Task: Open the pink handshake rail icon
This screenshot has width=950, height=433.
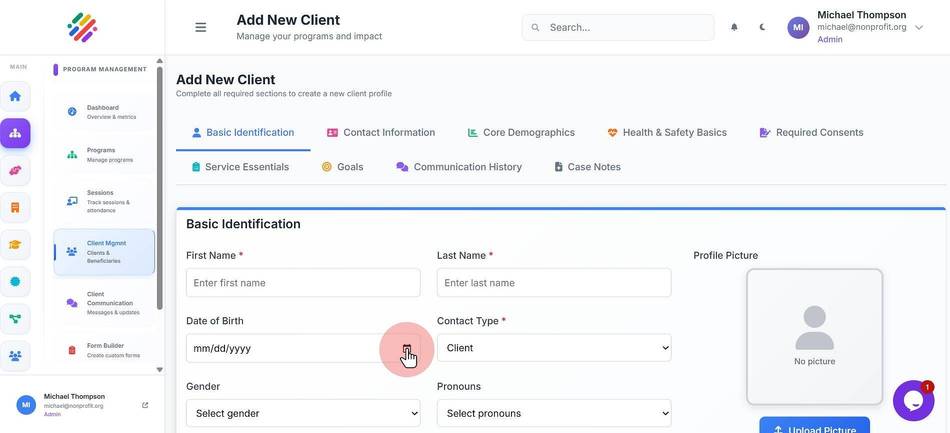Action: coord(15,171)
